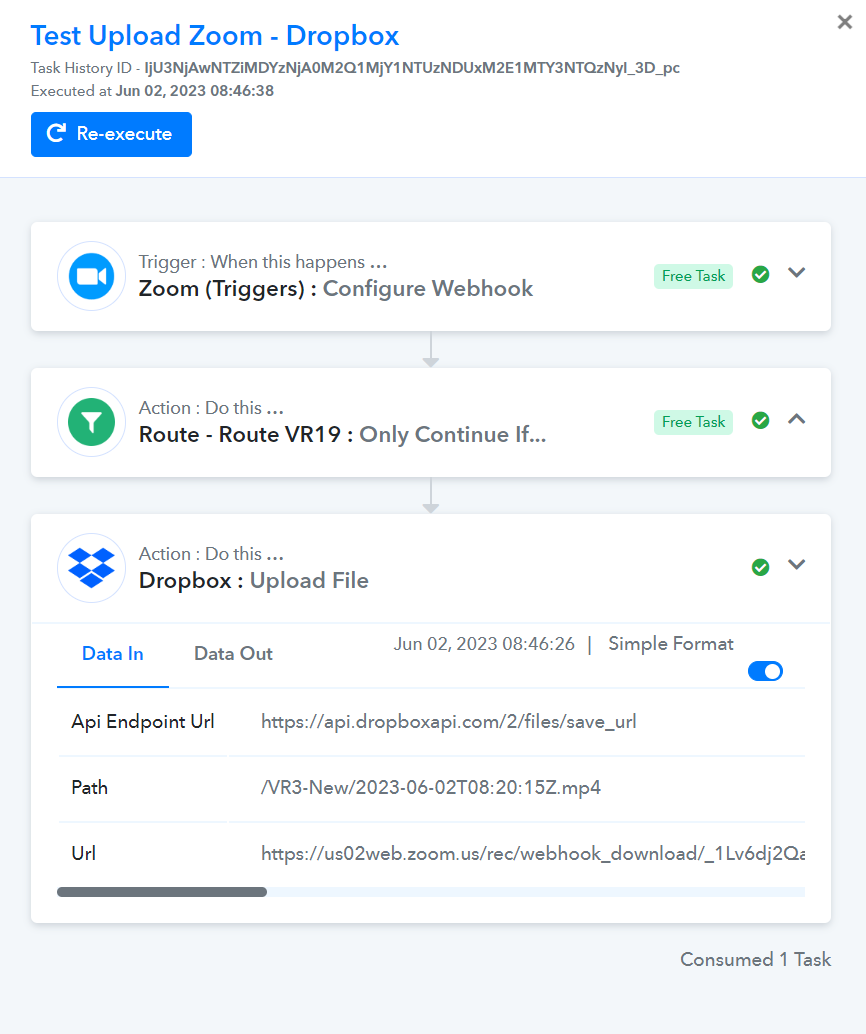Click the Consumed 1 Task text
The height and width of the screenshot is (1034, 866).
coord(755,959)
